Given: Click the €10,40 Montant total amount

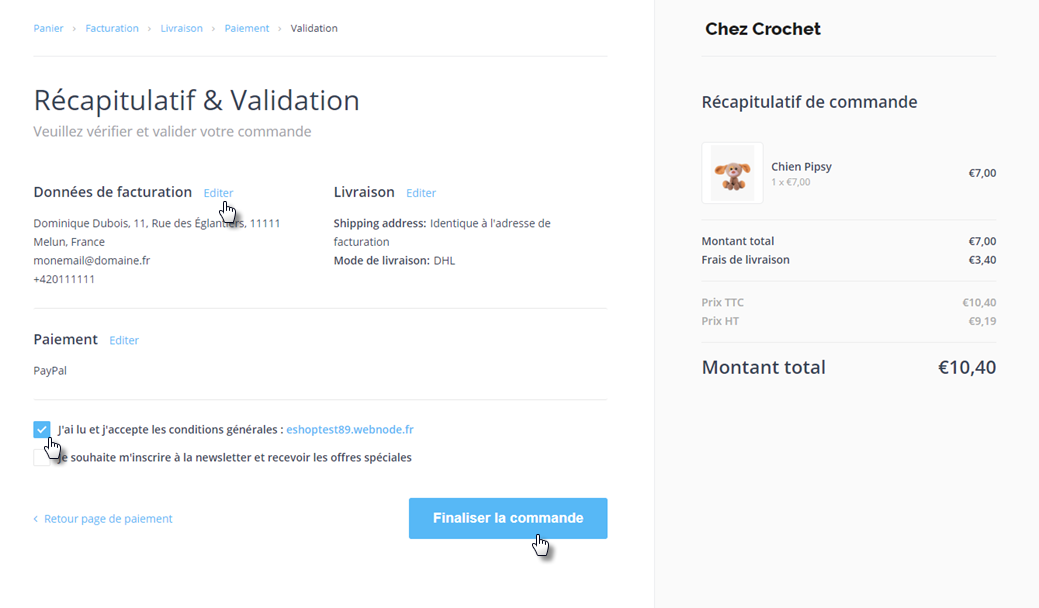Looking at the screenshot, I should click(x=966, y=367).
